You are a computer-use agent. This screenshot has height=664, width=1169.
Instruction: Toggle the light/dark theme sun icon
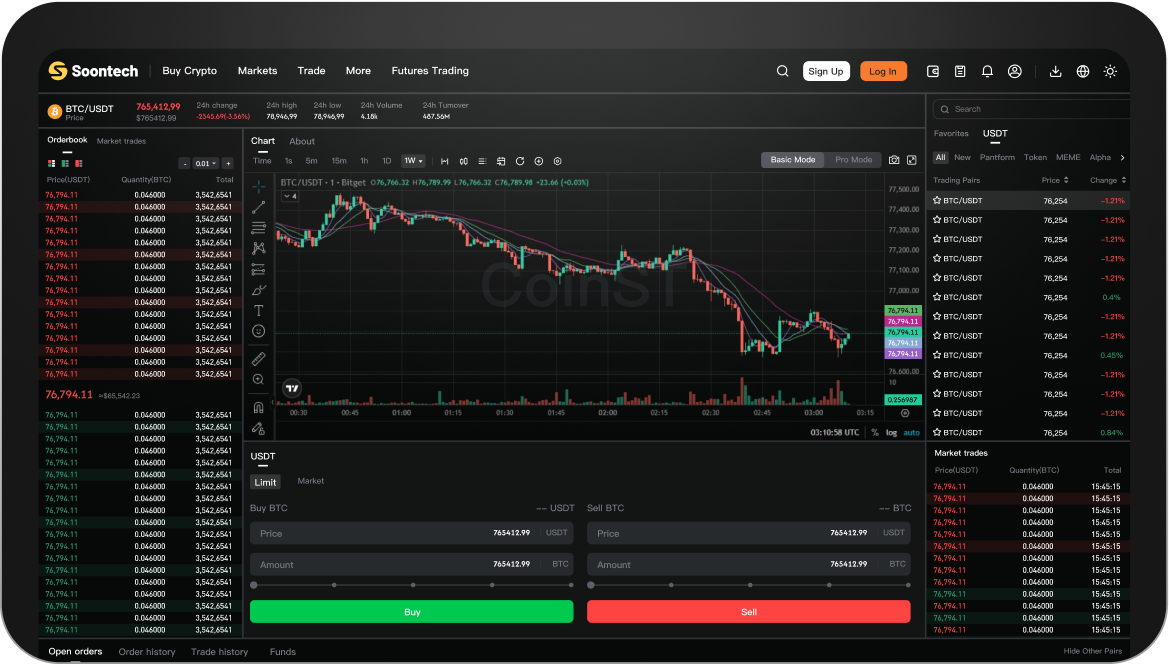(x=1110, y=71)
